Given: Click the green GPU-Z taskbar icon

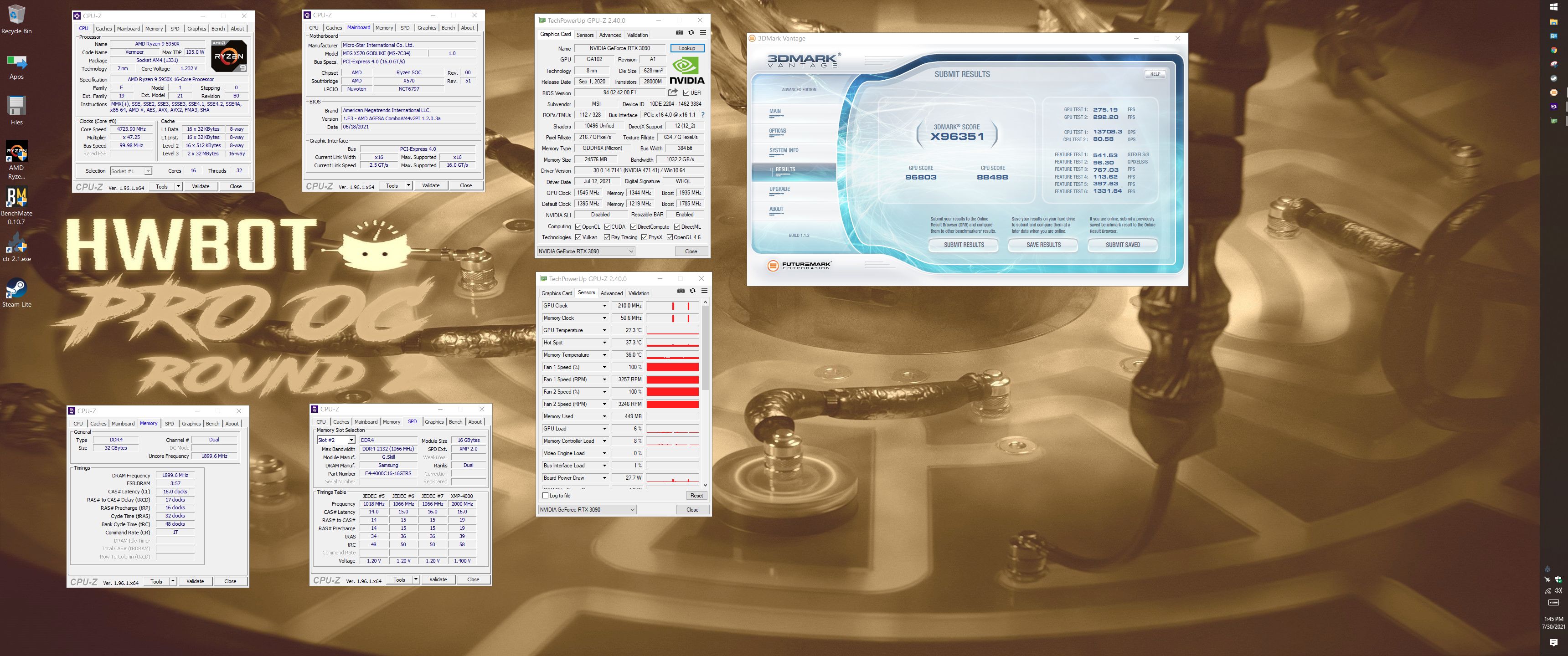Looking at the screenshot, I should 1554,120.
